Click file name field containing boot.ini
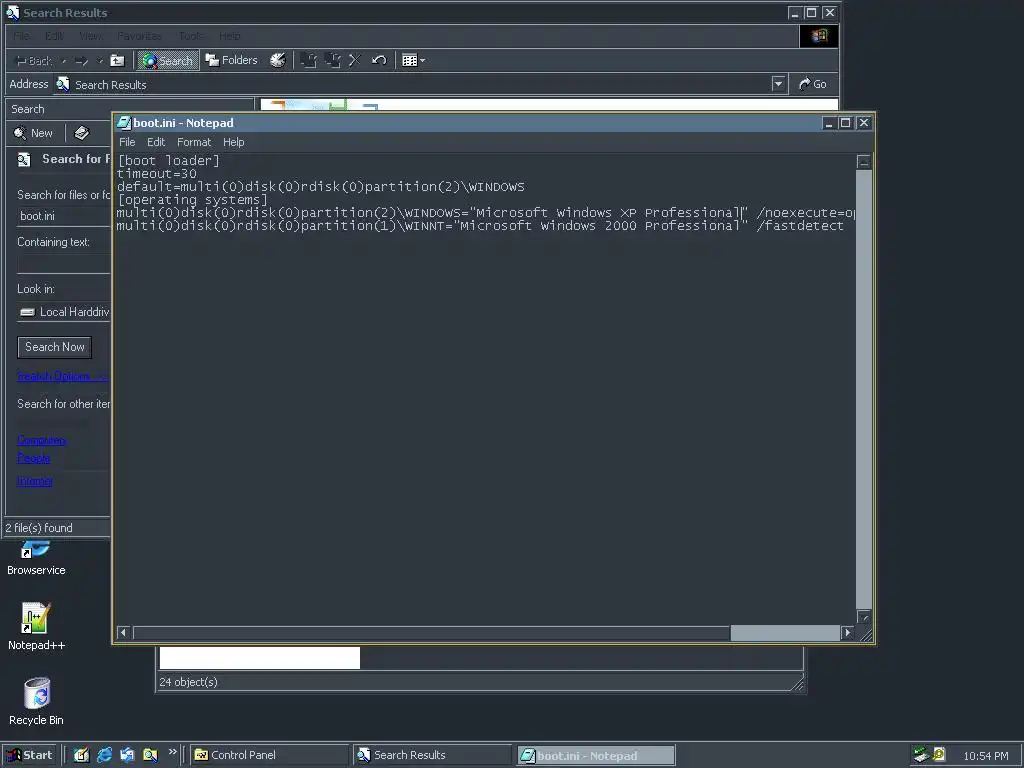Viewport: 1024px width, 768px height. click(63, 216)
